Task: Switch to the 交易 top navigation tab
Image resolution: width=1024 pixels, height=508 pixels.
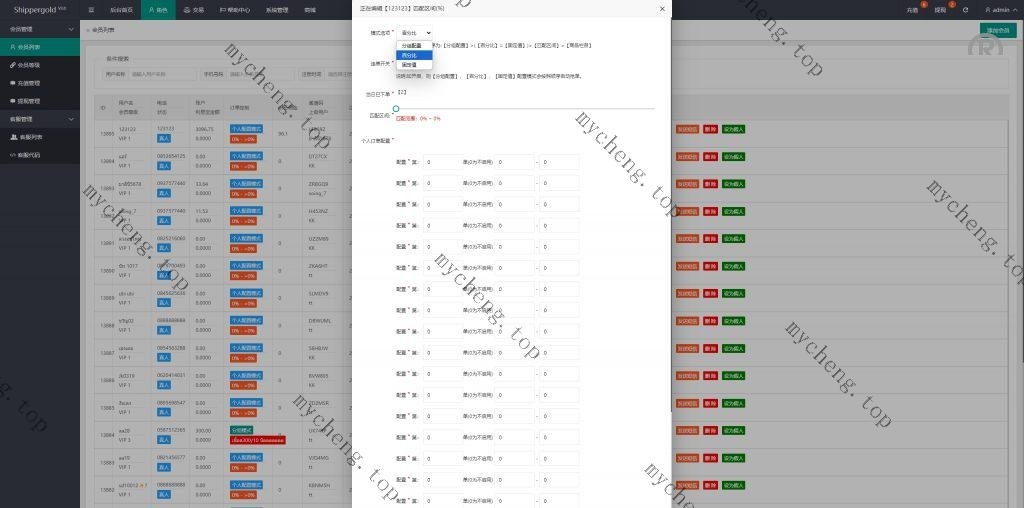Action: pyautogui.click(x=195, y=9)
